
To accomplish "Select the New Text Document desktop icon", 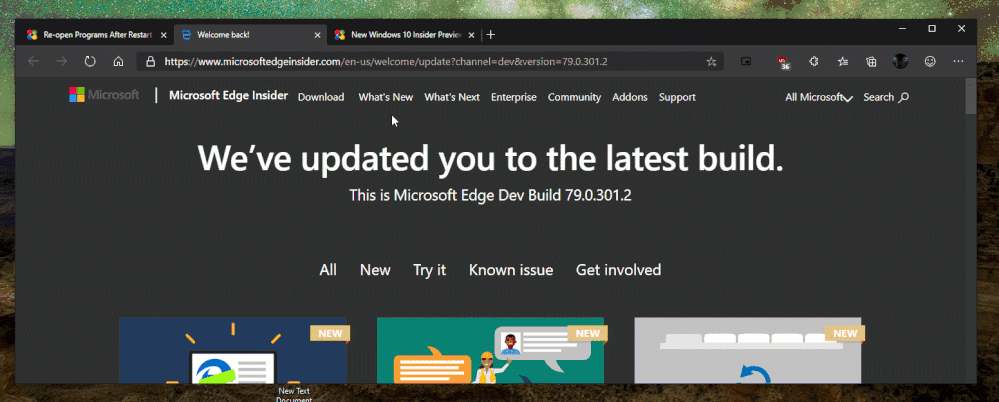I will pyautogui.click(x=294, y=392).
